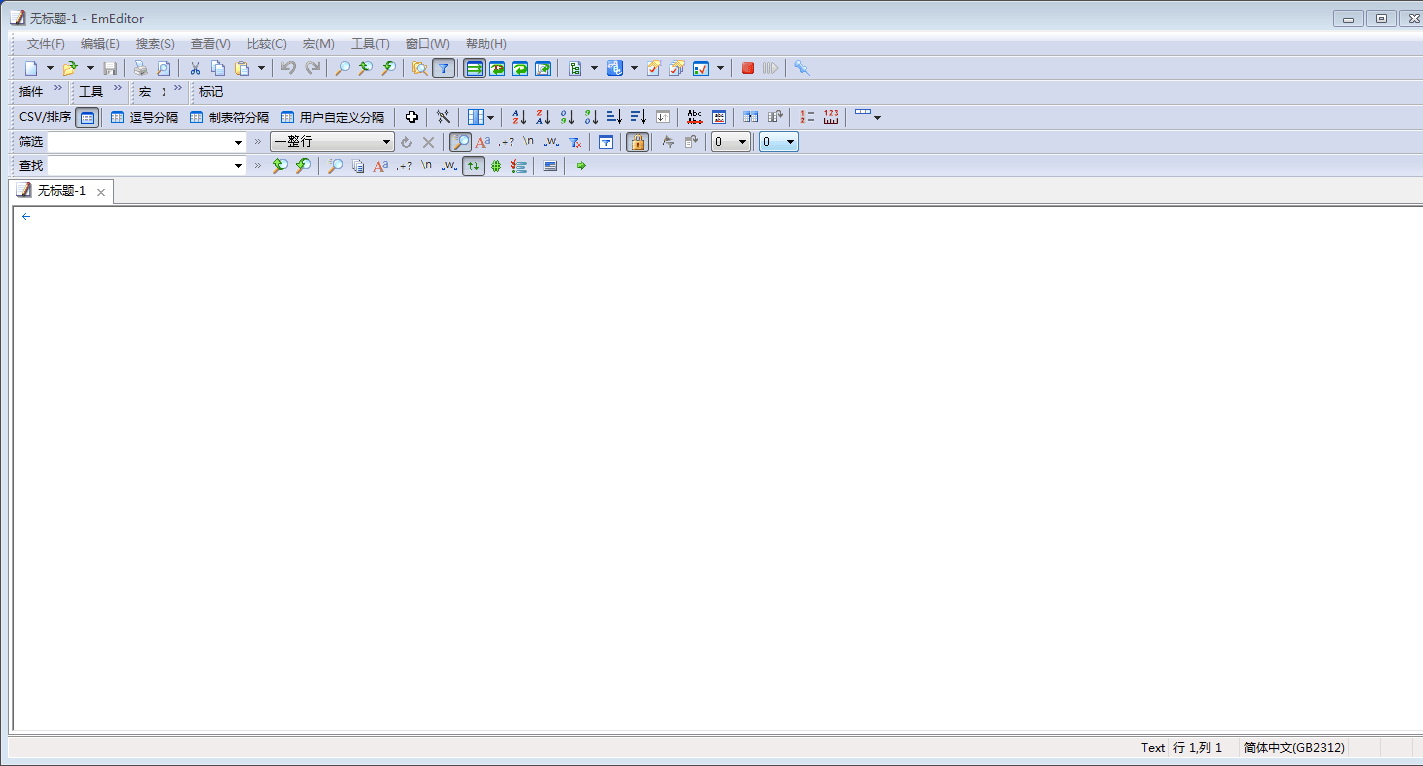Image resolution: width=1423 pixels, height=766 pixels.
Task: Click the Cut icon in the toolbar
Action: point(196,68)
